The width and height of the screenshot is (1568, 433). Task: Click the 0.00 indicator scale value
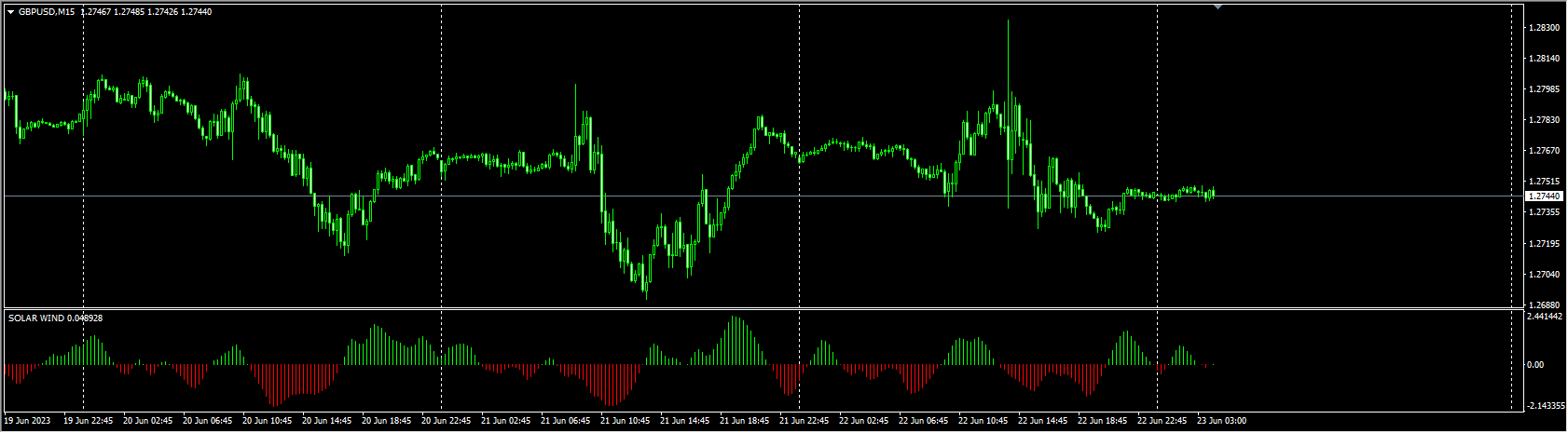1537,365
